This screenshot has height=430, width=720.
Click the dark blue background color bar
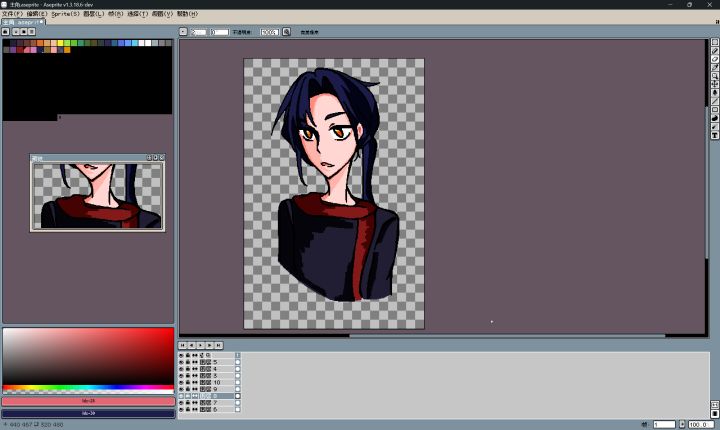(89, 413)
